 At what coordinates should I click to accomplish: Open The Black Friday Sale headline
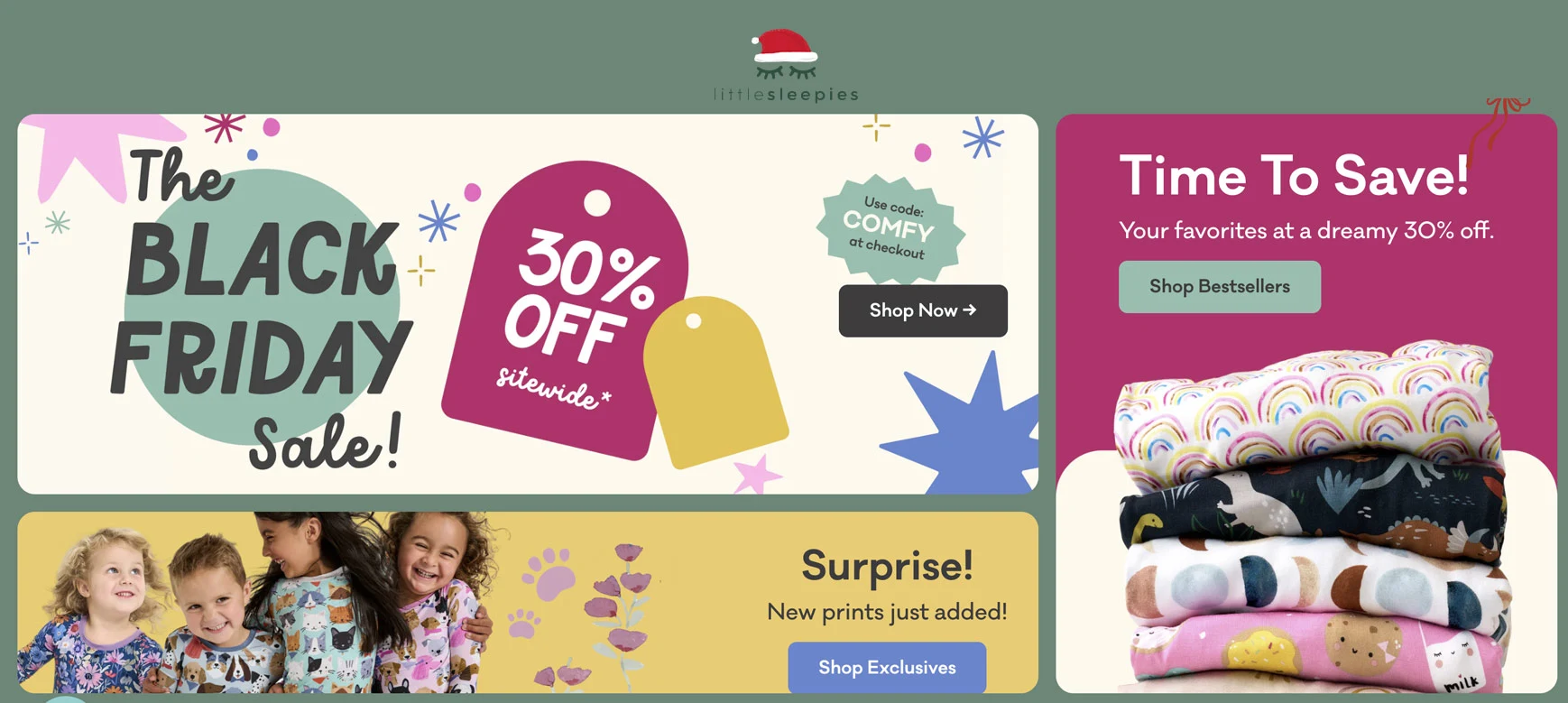click(x=263, y=307)
